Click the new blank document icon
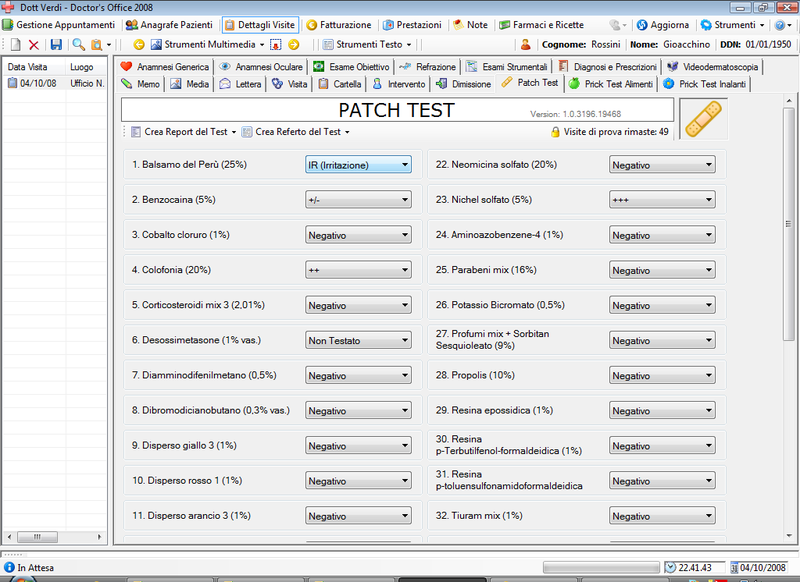800x582 pixels. (16, 45)
